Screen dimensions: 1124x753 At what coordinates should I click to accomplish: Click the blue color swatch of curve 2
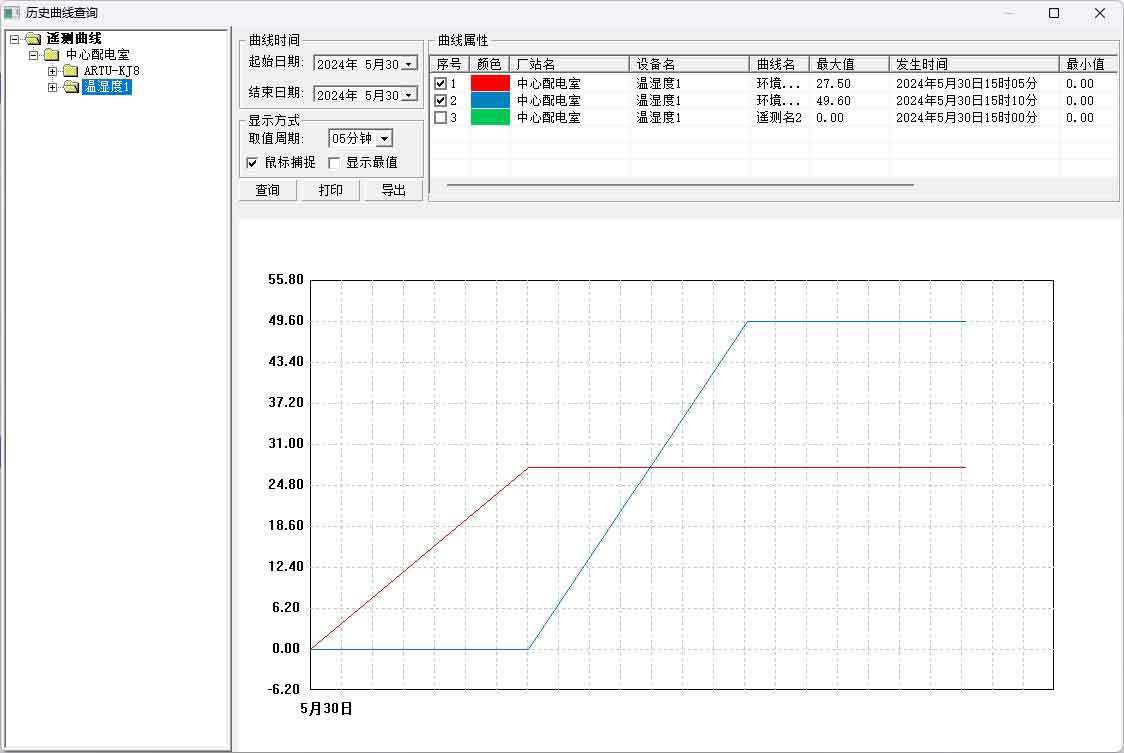pos(490,100)
